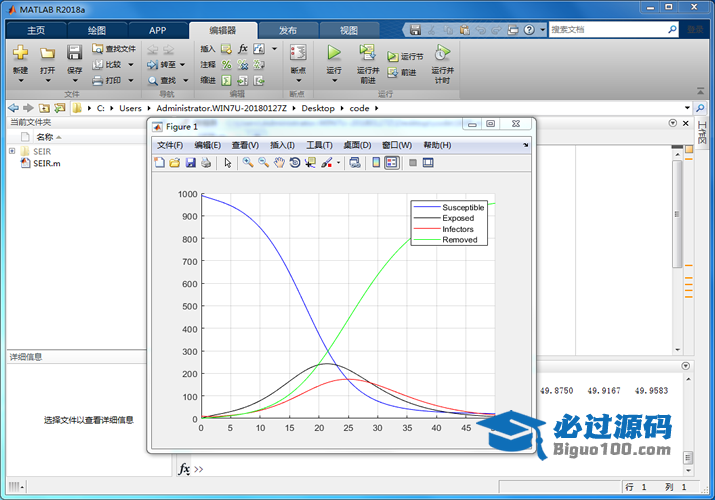Toggle the Data Cursor tool in Figure 1
Image resolution: width=715 pixels, height=500 pixels.
coord(311,163)
